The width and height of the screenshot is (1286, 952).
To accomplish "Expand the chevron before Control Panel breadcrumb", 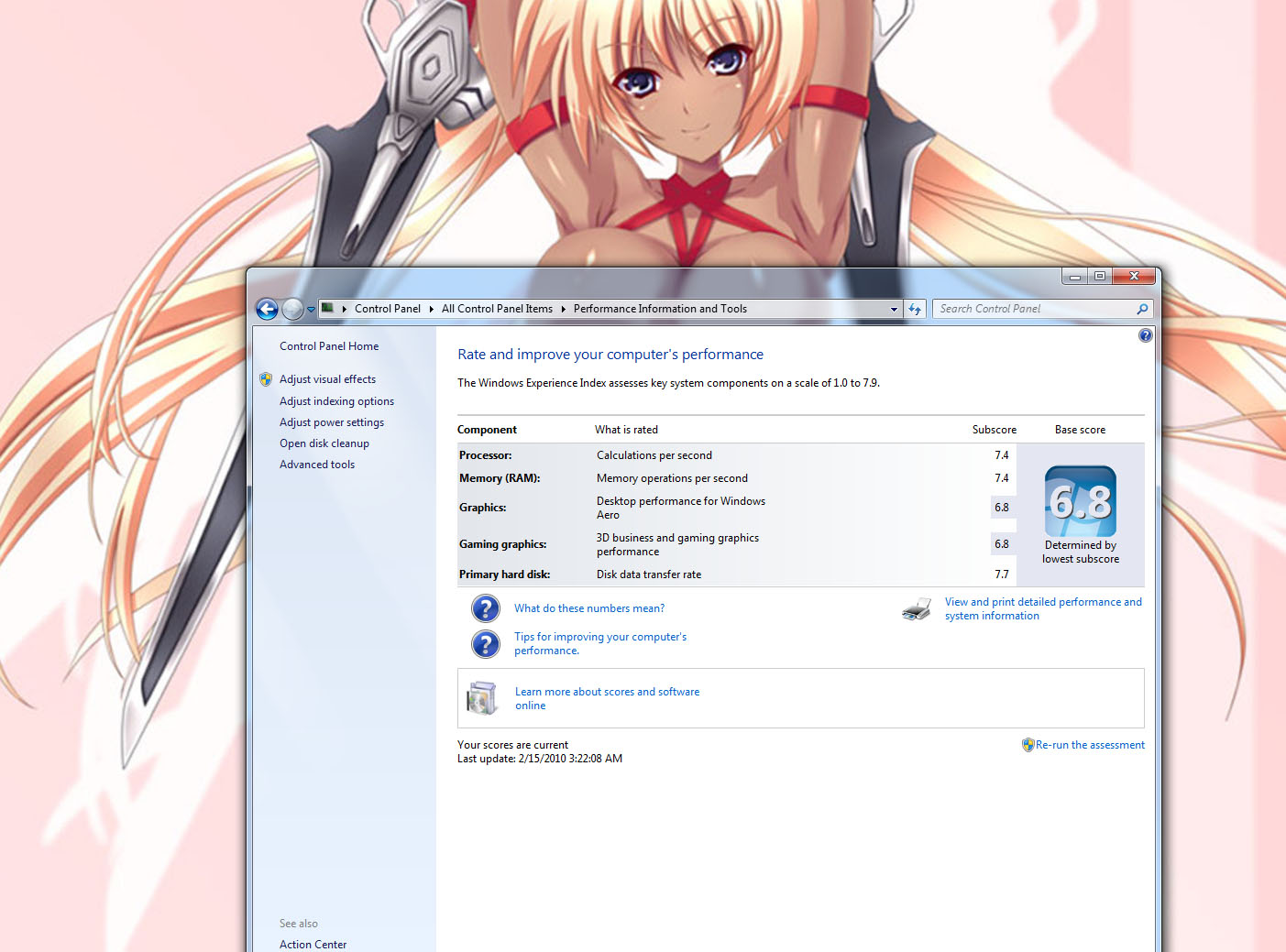I will [344, 309].
